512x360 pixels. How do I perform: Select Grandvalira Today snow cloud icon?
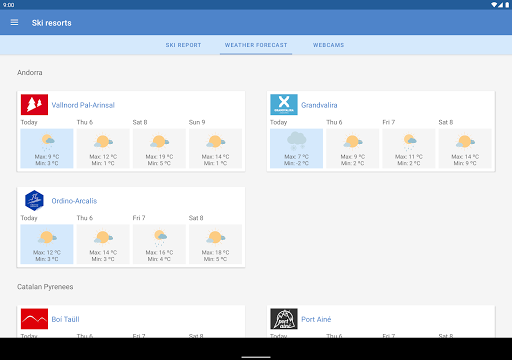coord(296,141)
